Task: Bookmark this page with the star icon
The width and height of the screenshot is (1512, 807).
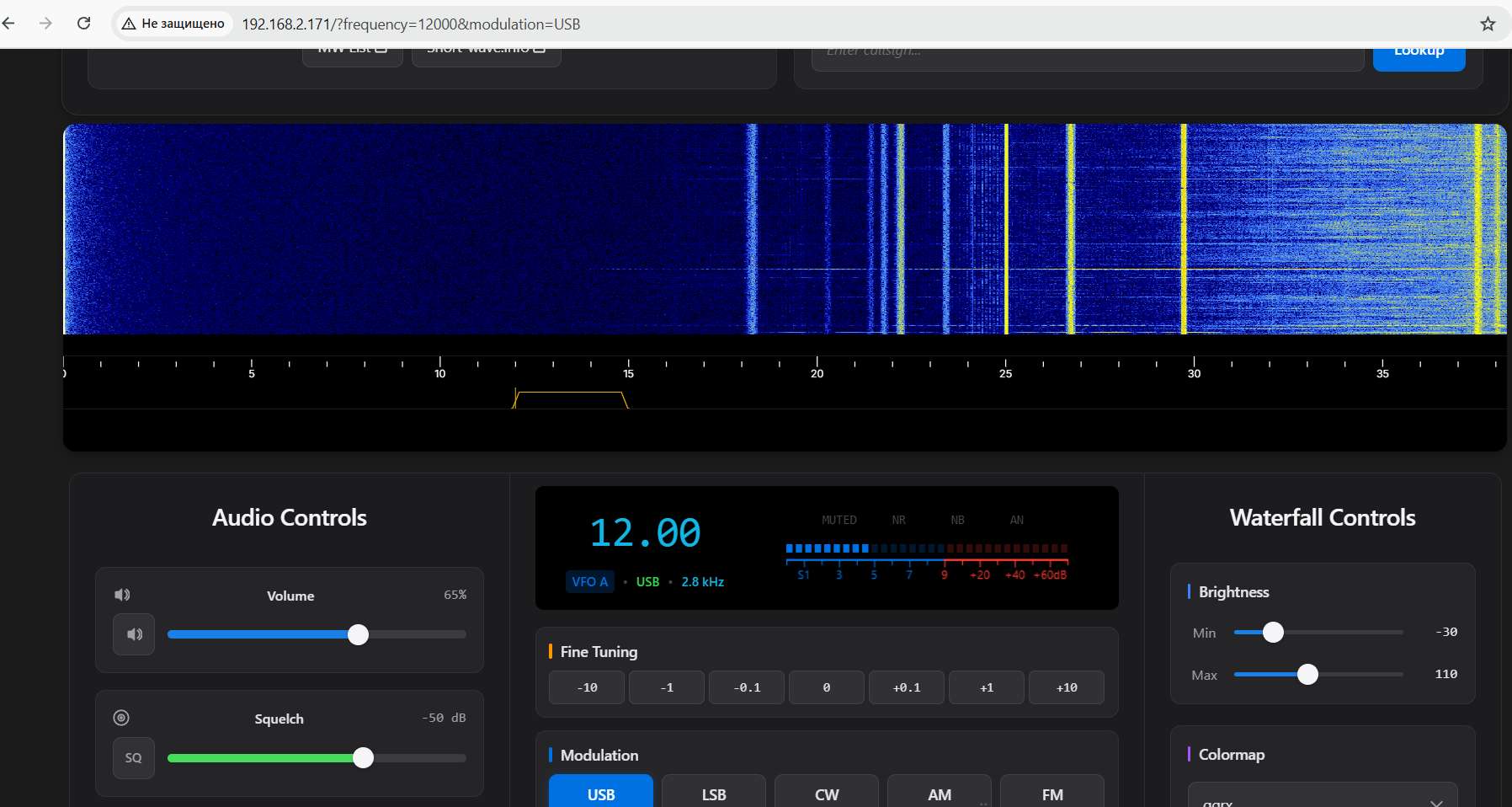Action: click(1488, 24)
